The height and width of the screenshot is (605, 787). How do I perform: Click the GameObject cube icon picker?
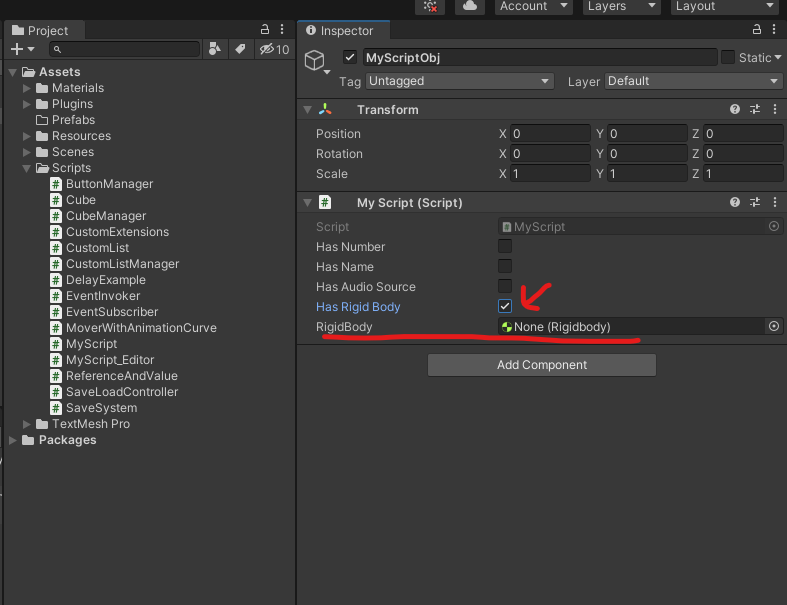(x=317, y=61)
